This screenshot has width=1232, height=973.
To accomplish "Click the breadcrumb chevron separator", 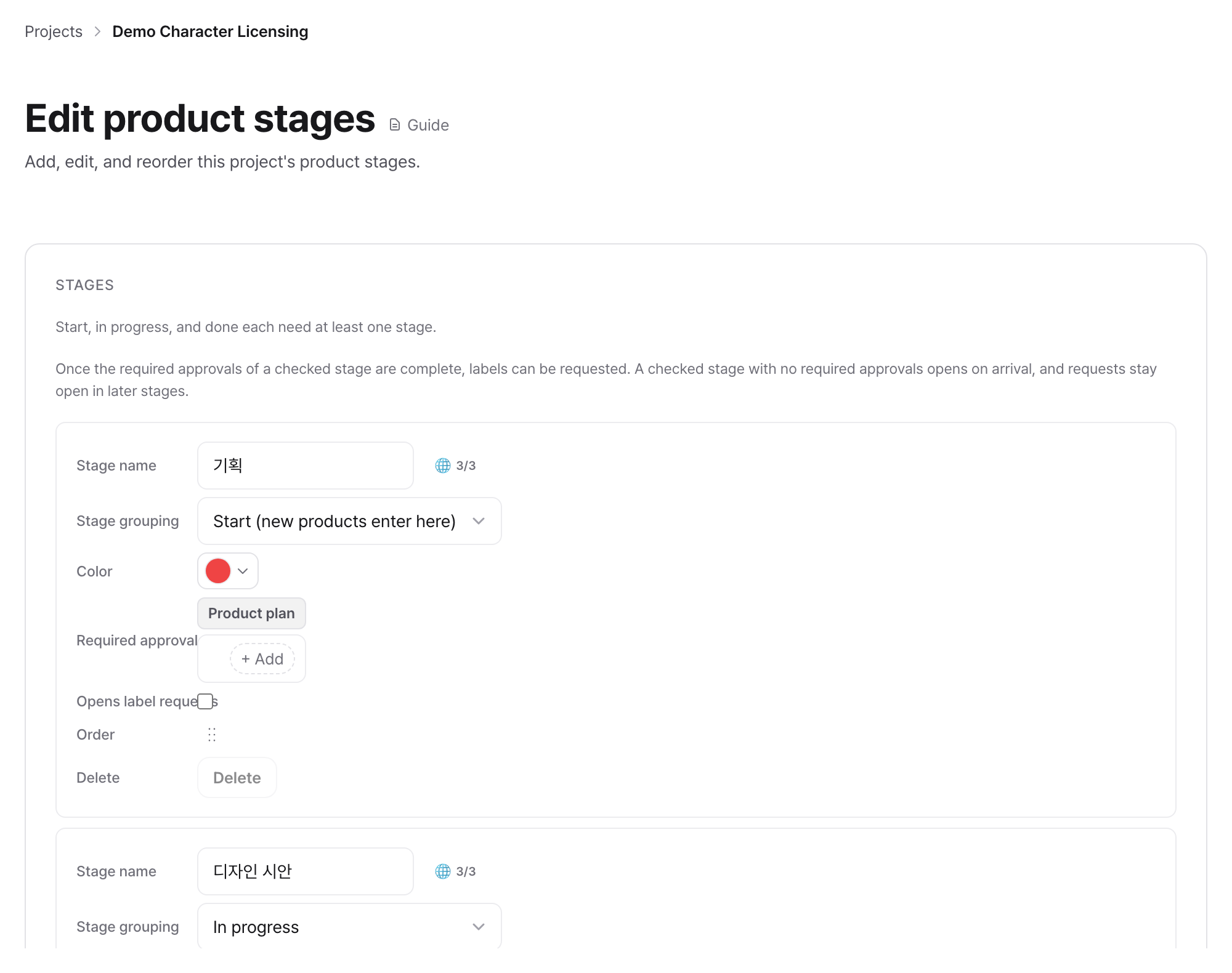I will 97,31.
